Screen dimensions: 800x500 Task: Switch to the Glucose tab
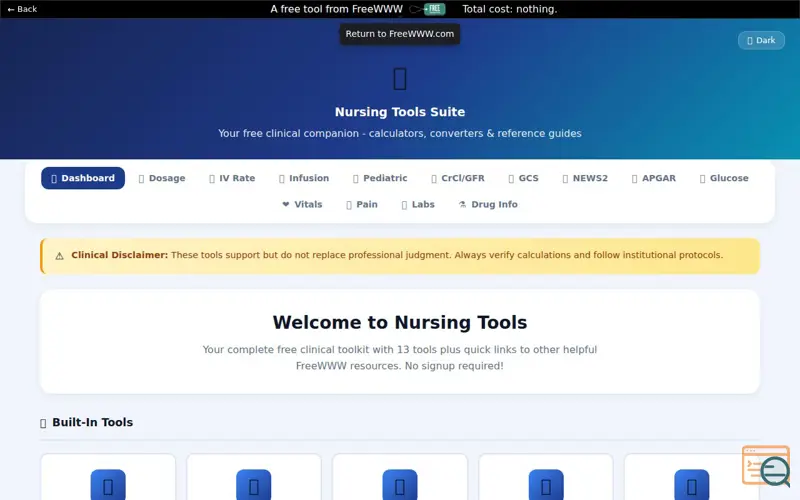click(724, 178)
